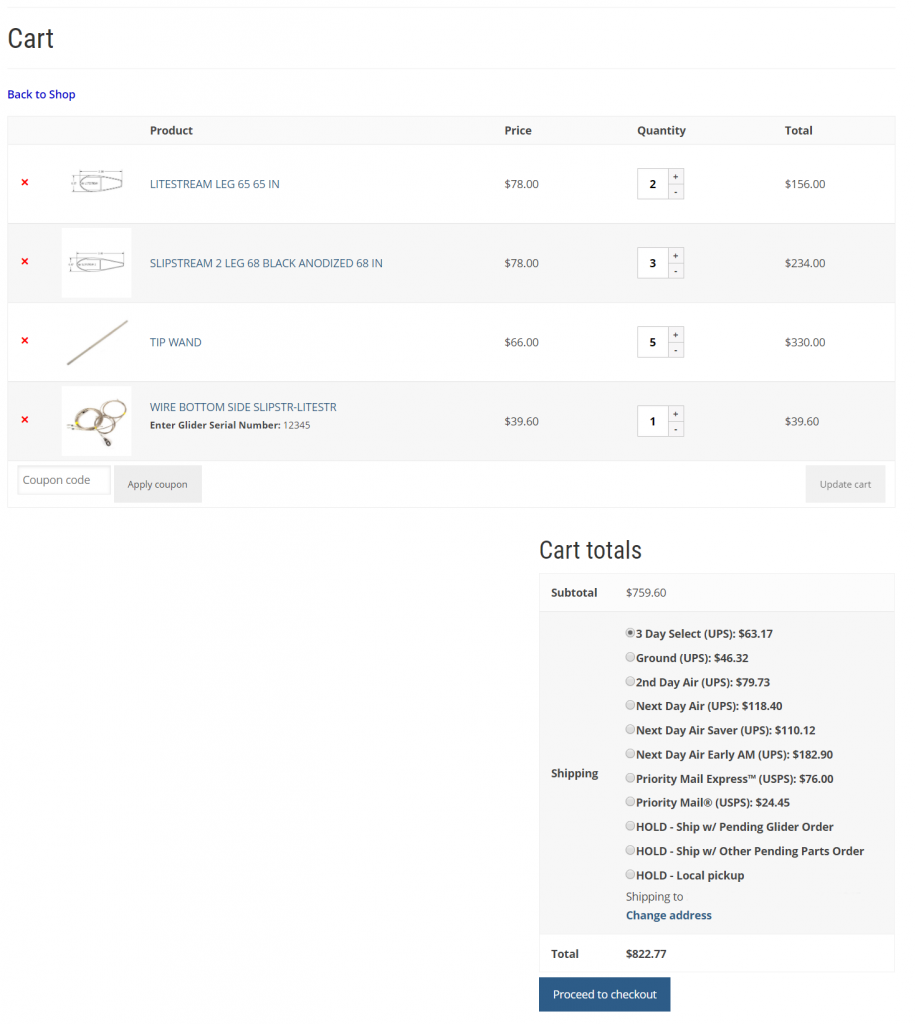
Task: Select Ground (UPS) shipping option
Action: click(630, 657)
